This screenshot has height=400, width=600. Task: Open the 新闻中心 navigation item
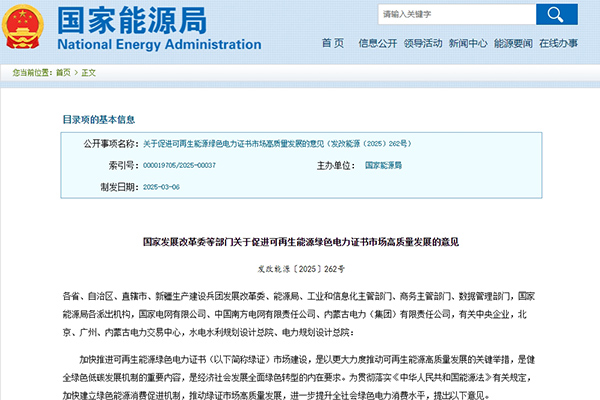coord(468,44)
